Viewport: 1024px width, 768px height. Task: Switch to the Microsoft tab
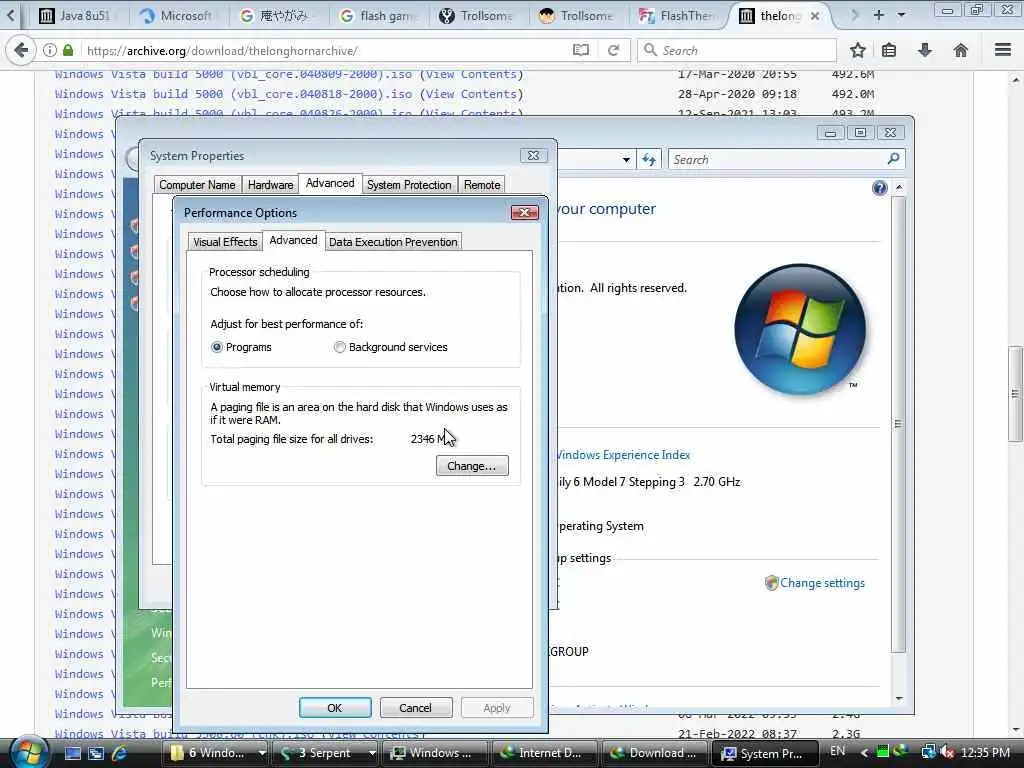click(x=176, y=16)
